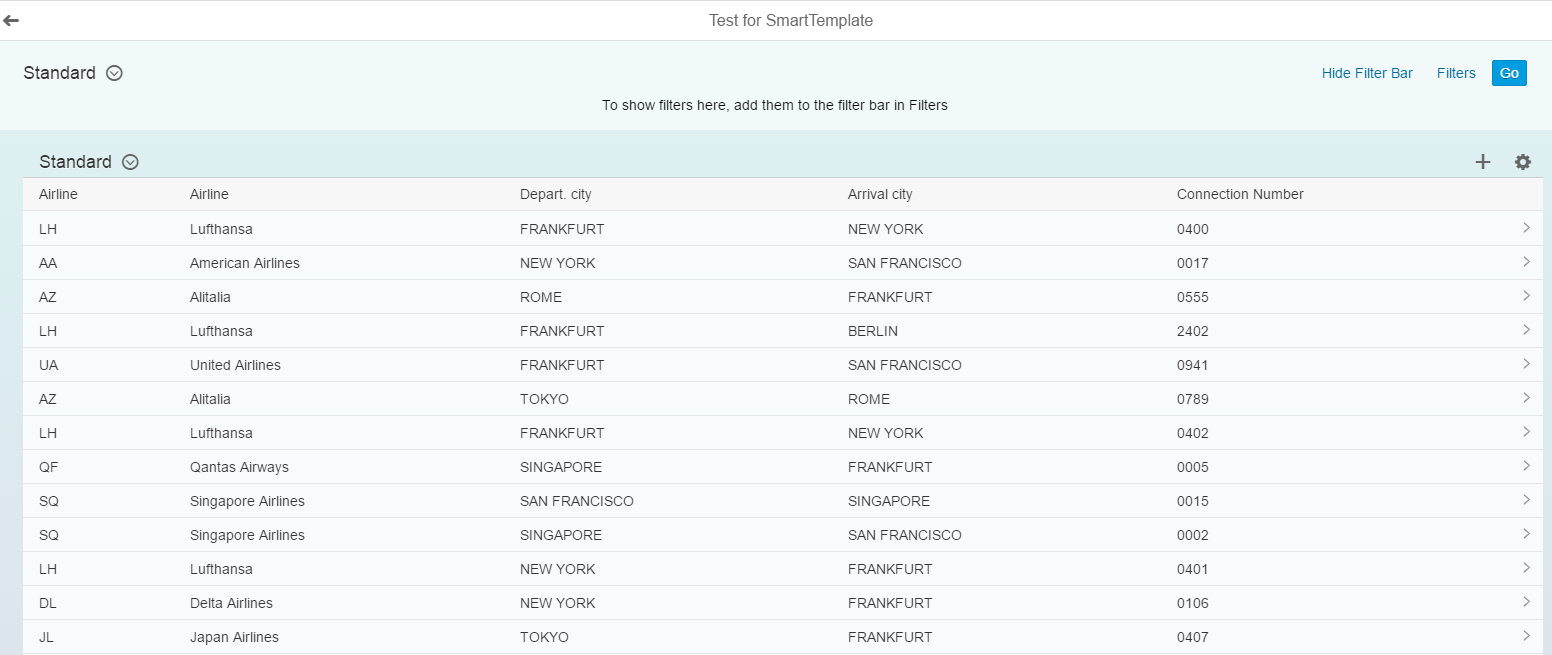Open row chevron for connection 0002
The height and width of the screenshot is (655, 1552).
click(1526, 534)
